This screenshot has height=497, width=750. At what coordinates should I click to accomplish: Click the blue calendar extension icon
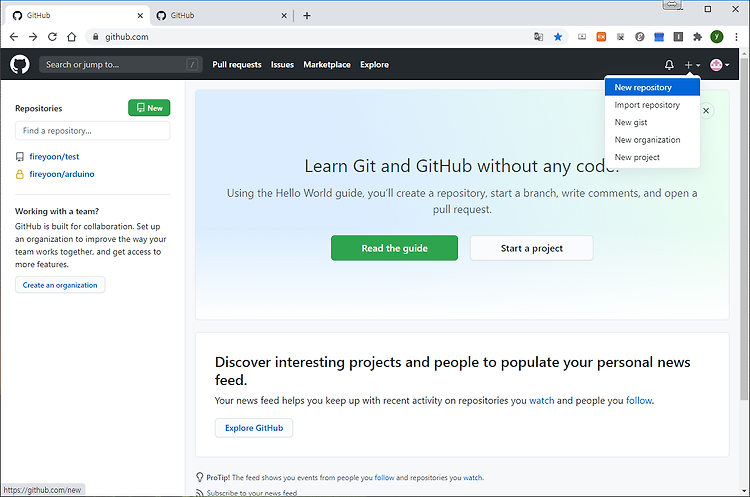(x=659, y=37)
